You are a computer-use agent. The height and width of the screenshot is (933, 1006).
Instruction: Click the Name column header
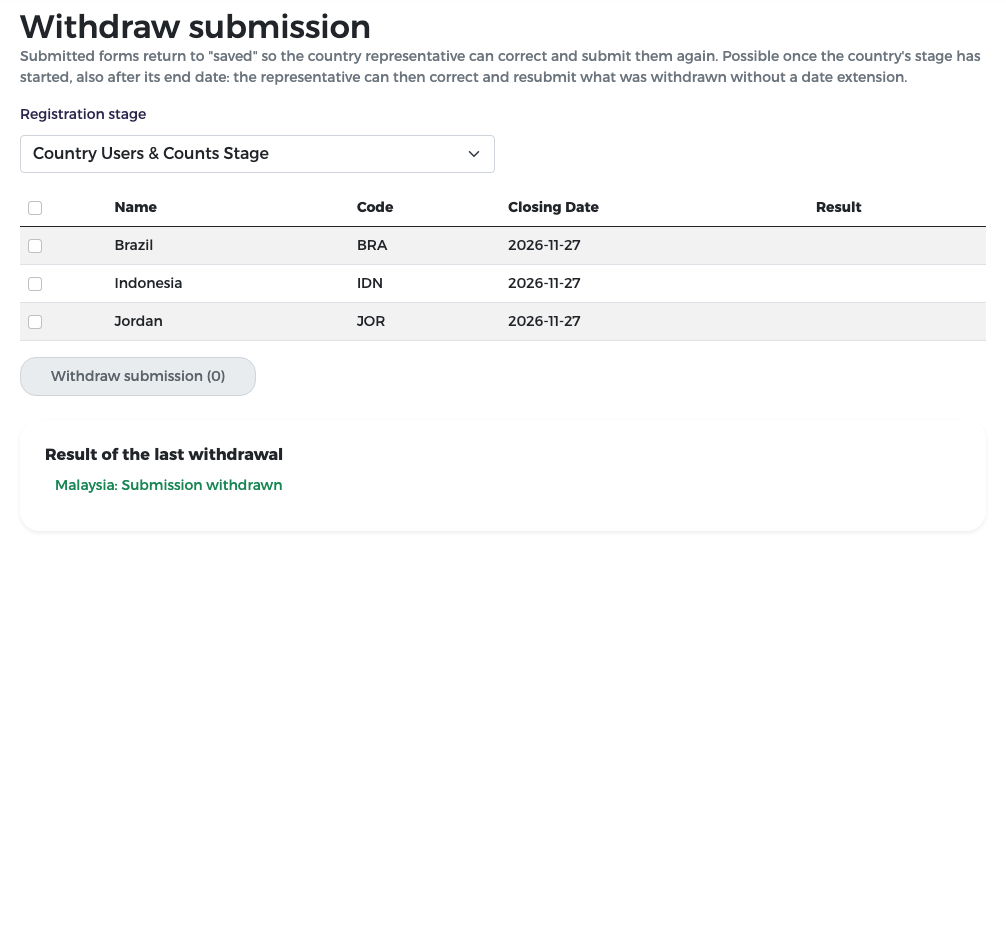point(135,207)
